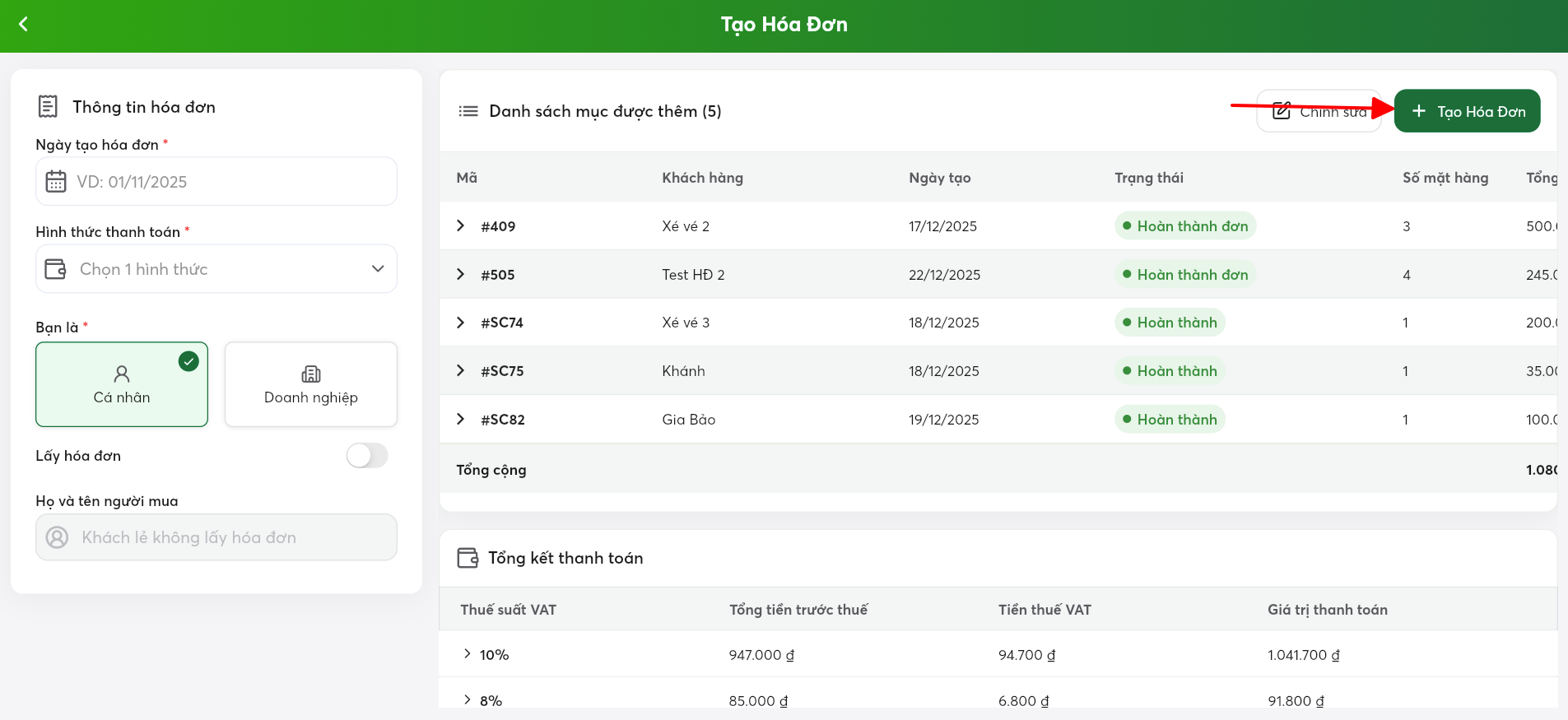This screenshot has height=720, width=1568.
Task: Click the user avatar icon in buyer name field
Action: click(57, 537)
